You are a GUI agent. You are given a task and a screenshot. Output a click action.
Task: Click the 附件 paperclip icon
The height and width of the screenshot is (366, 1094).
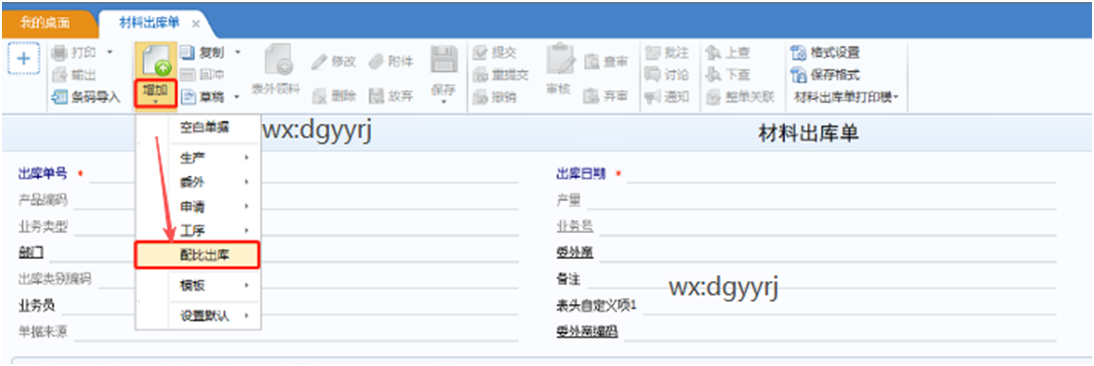click(377, 62)
